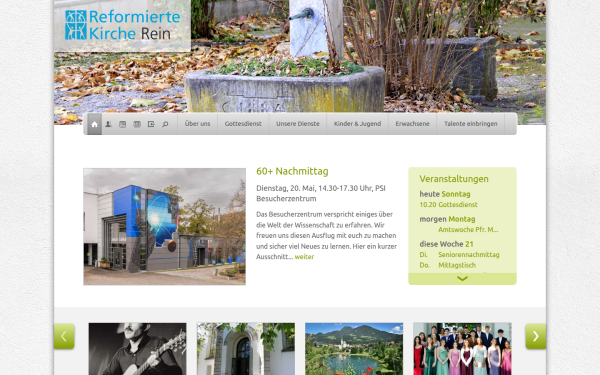Open the search magnifier icon
The image size is (600, 375).
165,124
